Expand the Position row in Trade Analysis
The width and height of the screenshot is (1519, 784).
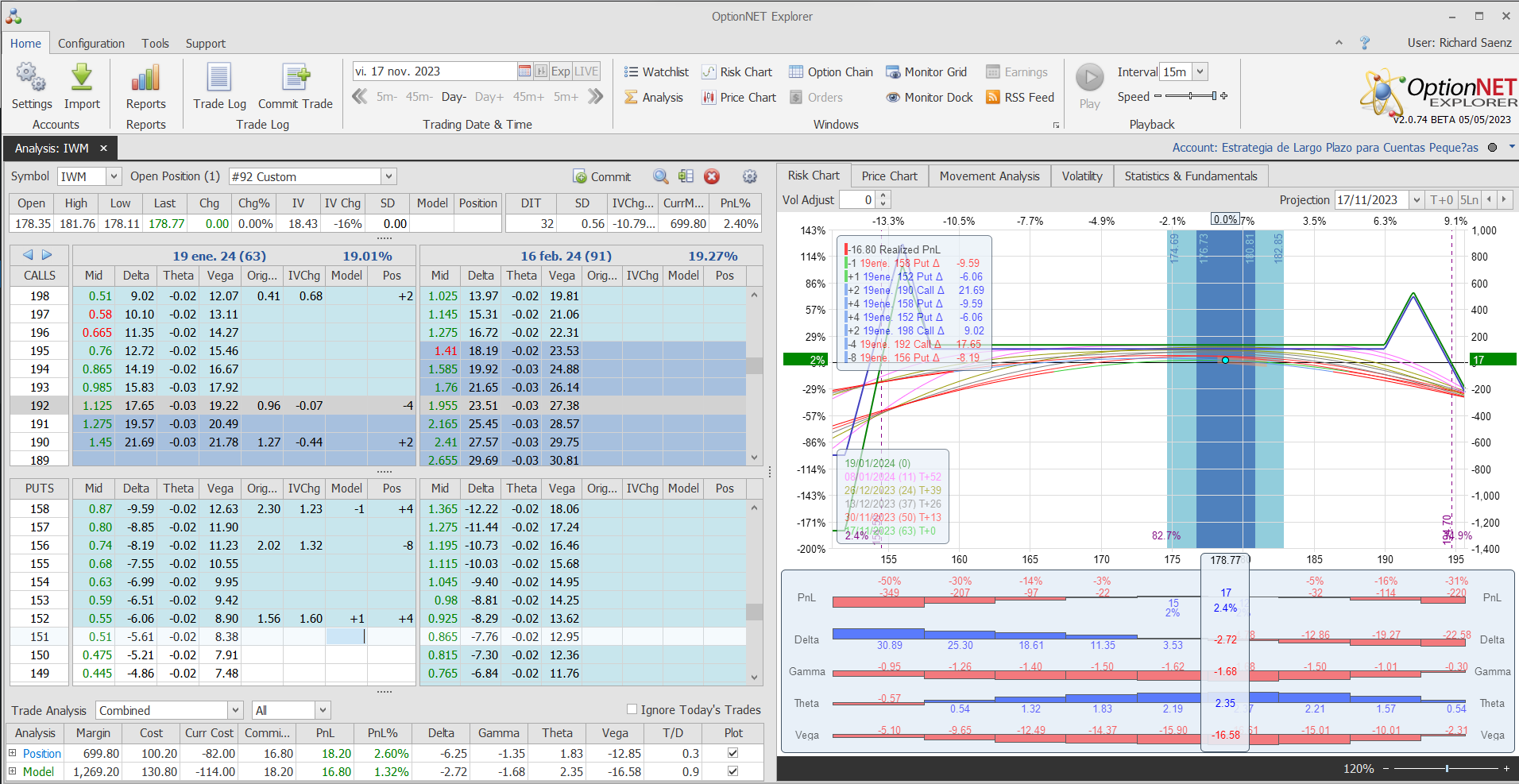click(13, 753)
